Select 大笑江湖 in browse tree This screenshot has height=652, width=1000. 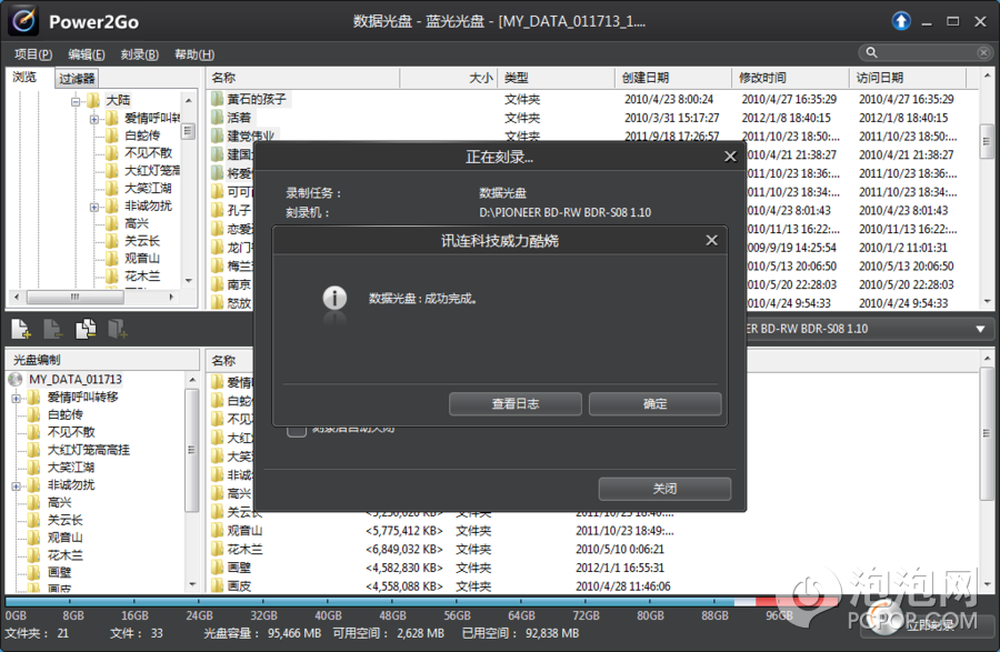(148, 188)
